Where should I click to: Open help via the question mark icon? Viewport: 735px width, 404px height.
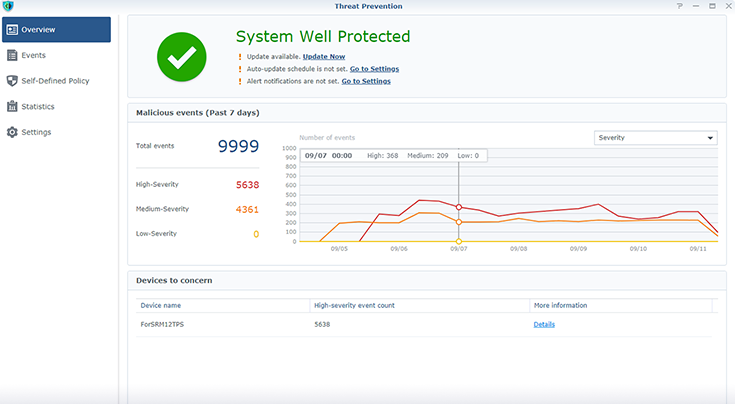pyautogui.click(x=681, y=6)
